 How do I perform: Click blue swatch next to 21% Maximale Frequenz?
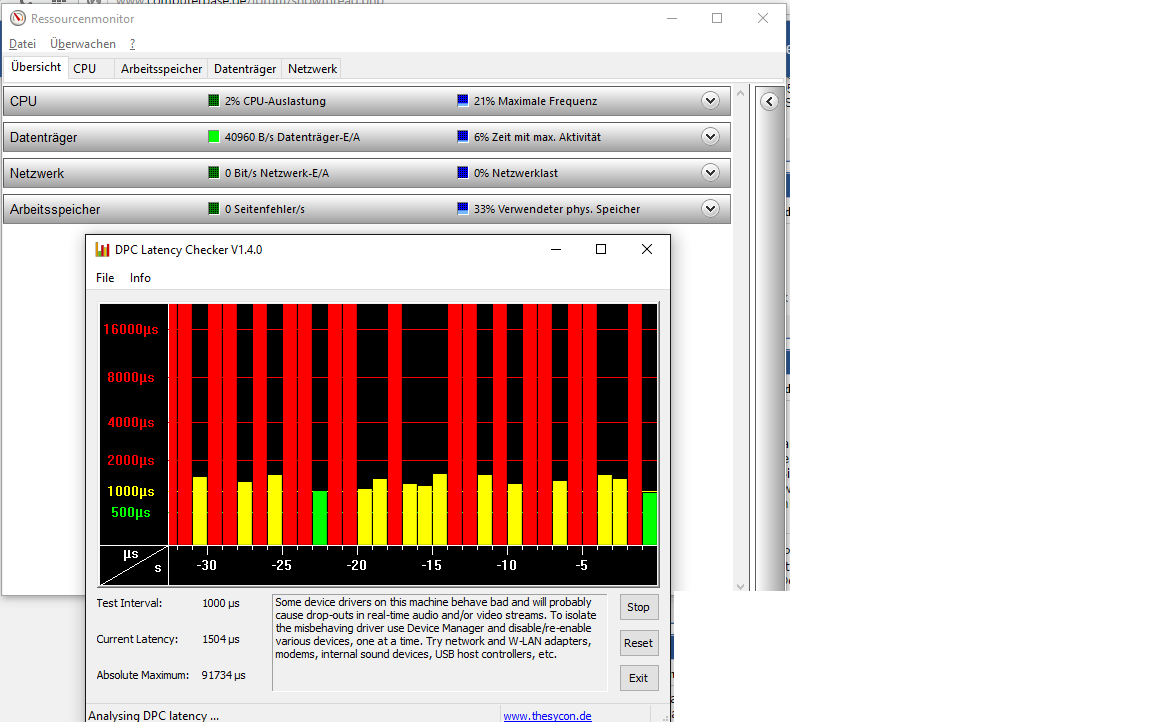pyautogui.click(x=463, y=101)
